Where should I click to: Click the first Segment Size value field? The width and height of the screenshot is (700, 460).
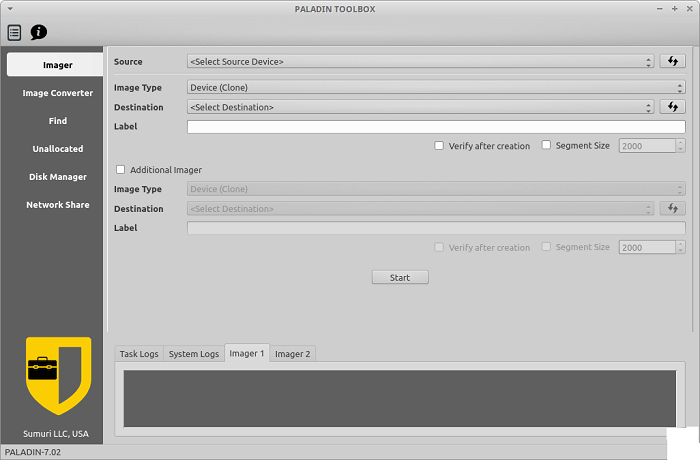(x=647, y=146)
